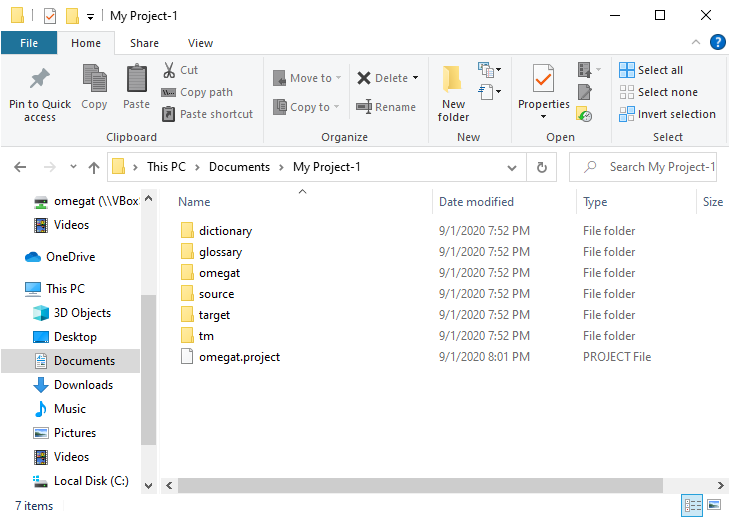Open the File menu tab
Viewport: 730px width, 518px height.
[x=29, y=43]
